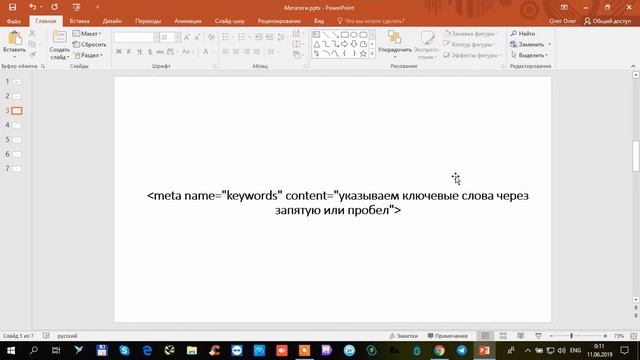Image resolution: width=640 pixels, height=360 pixels.
Task: Toggle Italic (К) formatting
Action: (129, 51)
